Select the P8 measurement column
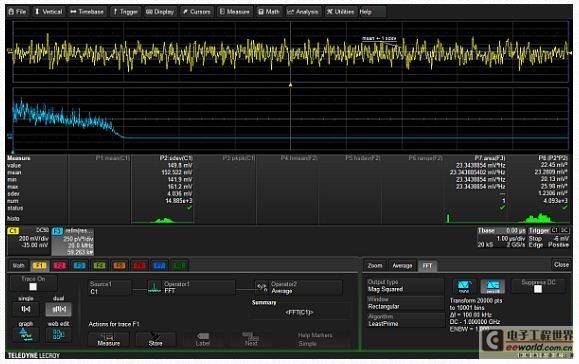 (x=539, y=190)
